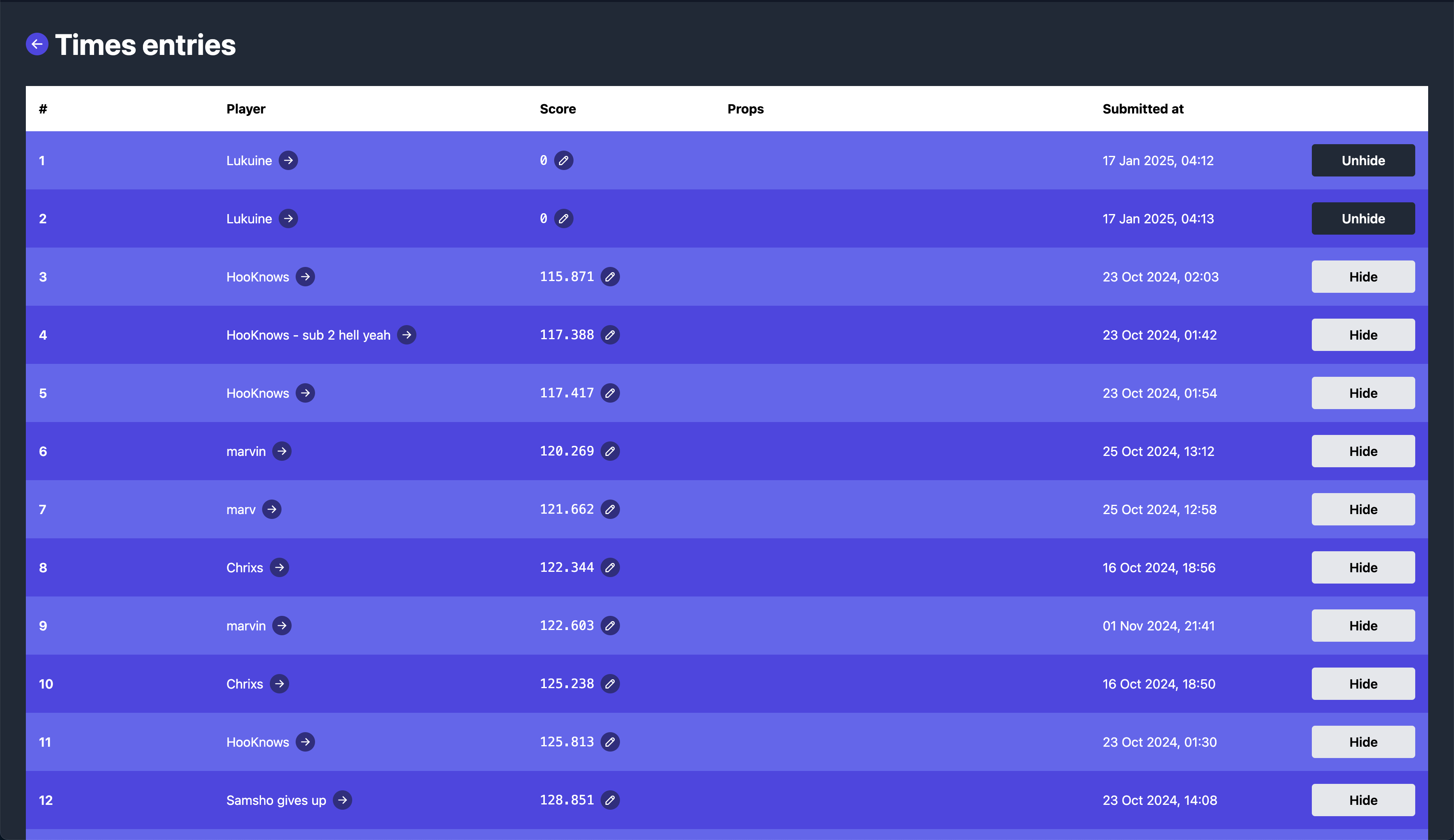This screenshot has height=840, width=1454.
Task: Click the Player column header
Action: click(246, 109)
